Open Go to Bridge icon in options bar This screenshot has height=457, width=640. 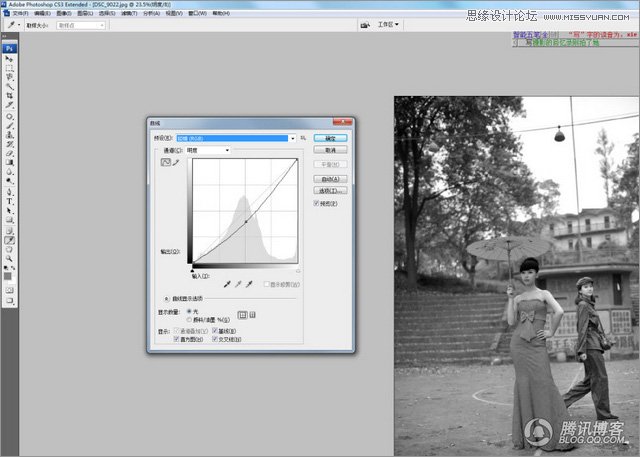365,25
